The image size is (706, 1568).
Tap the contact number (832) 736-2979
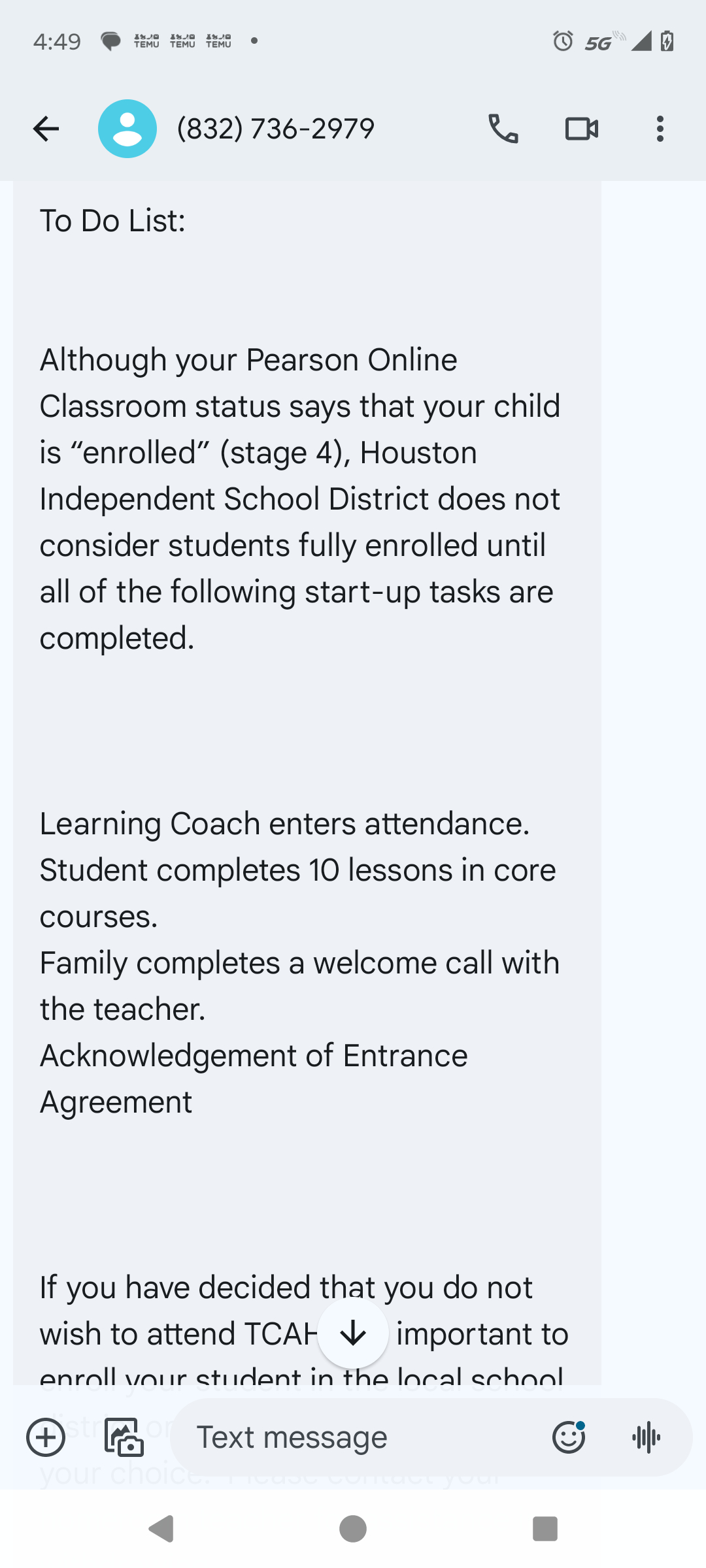tap(275, 129)
